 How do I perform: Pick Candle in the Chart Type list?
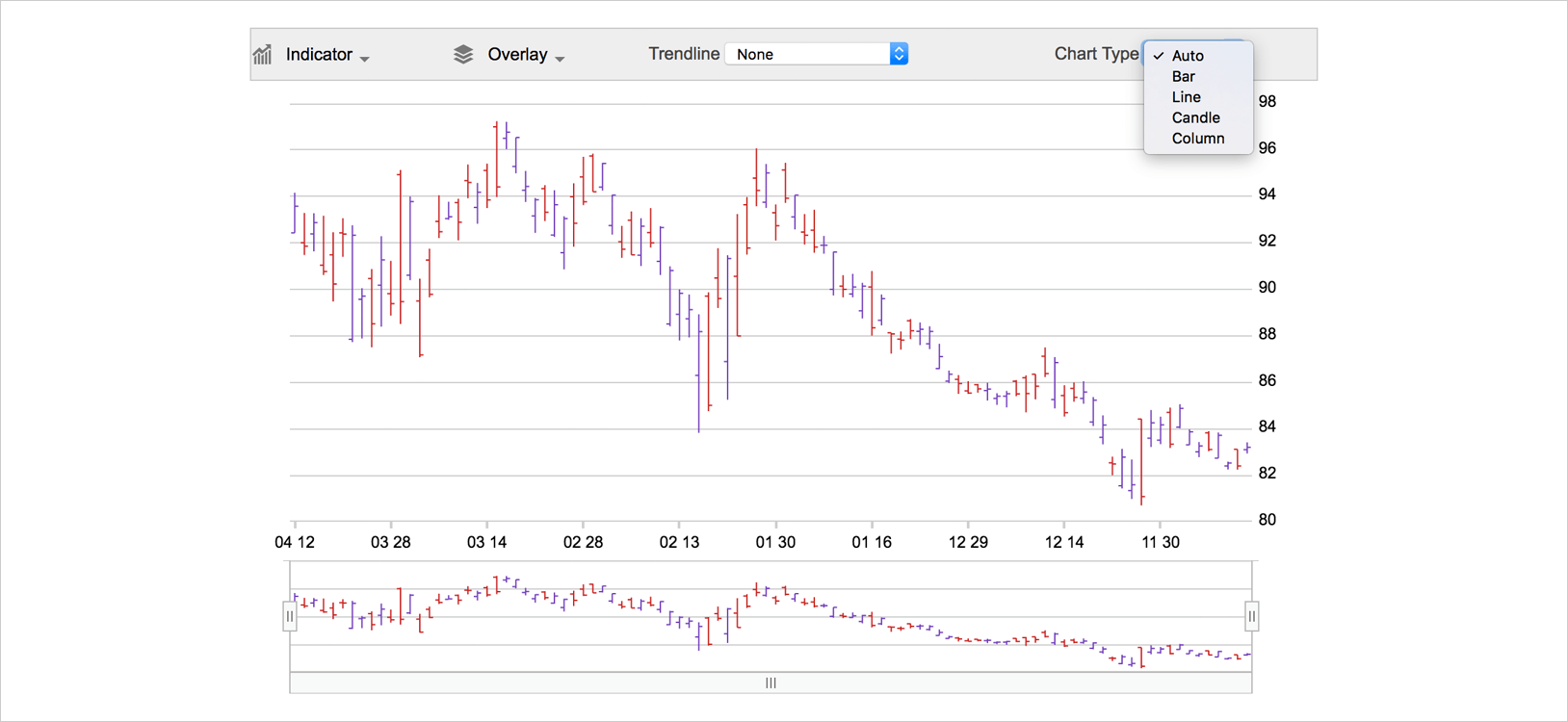(x=1196, y=118)
